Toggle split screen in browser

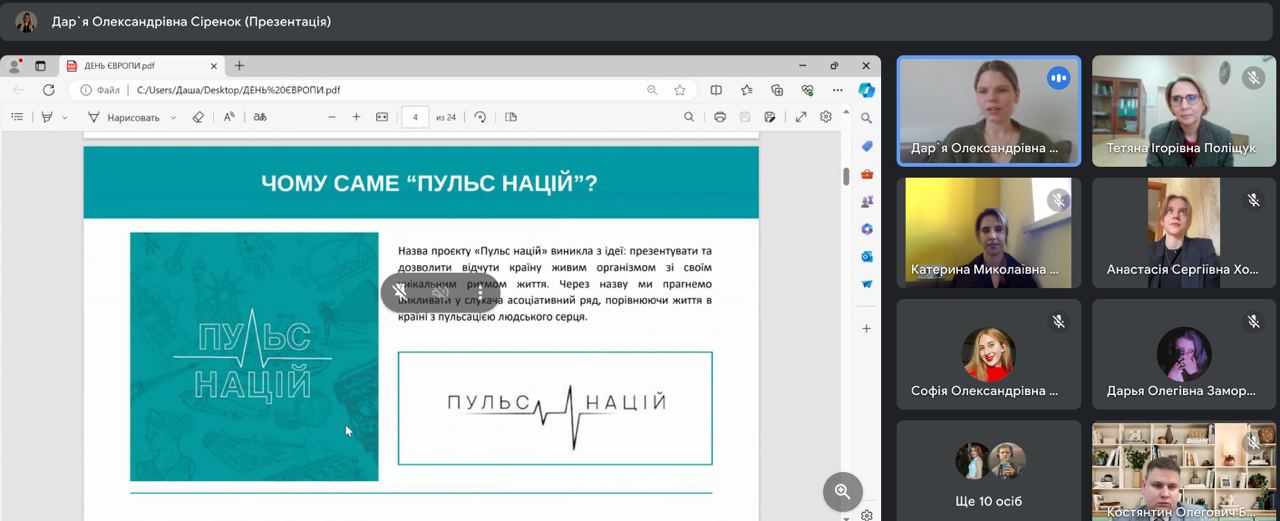[x=716, y=90]
